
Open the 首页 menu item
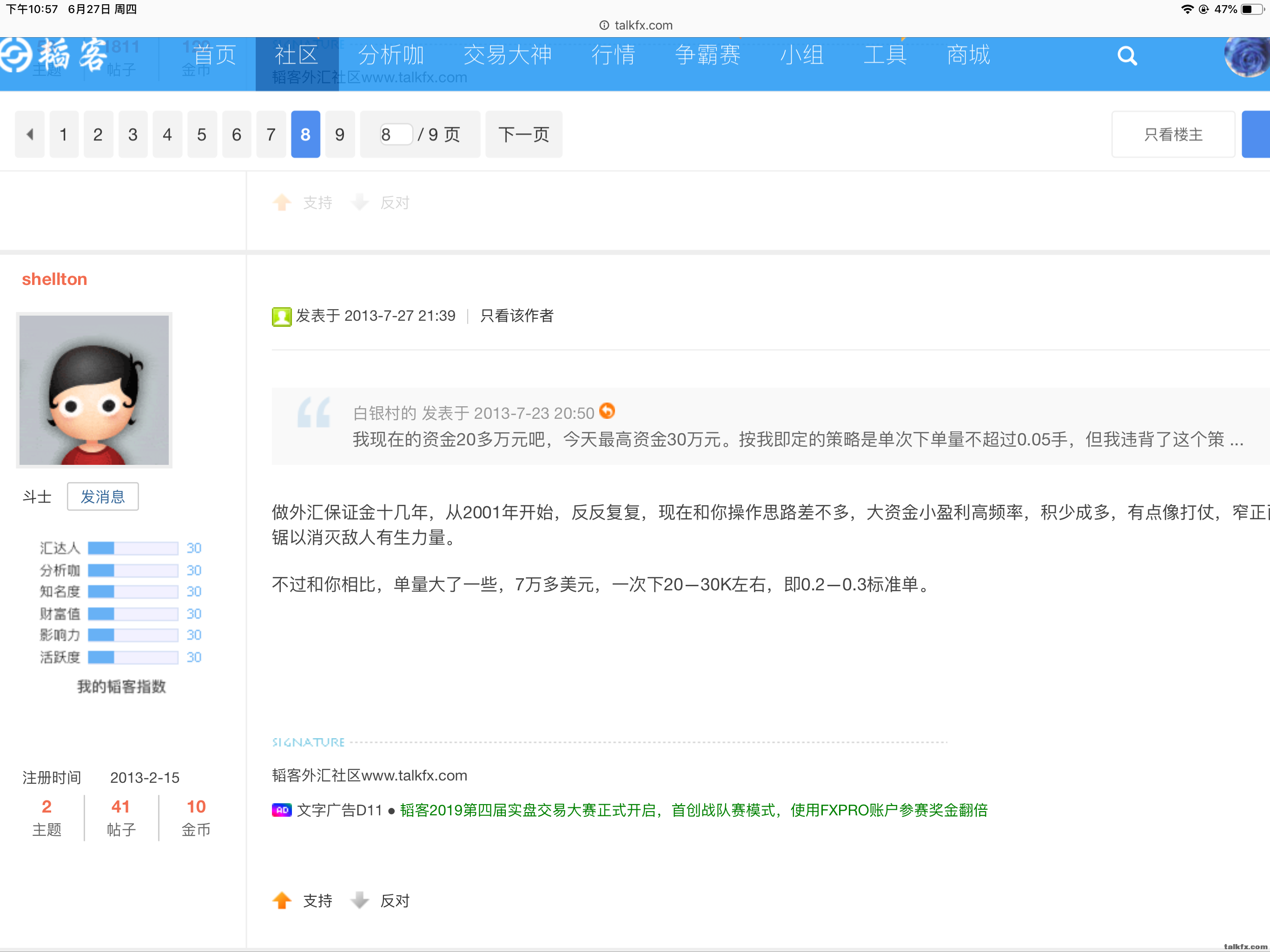[x=215, y=56]
